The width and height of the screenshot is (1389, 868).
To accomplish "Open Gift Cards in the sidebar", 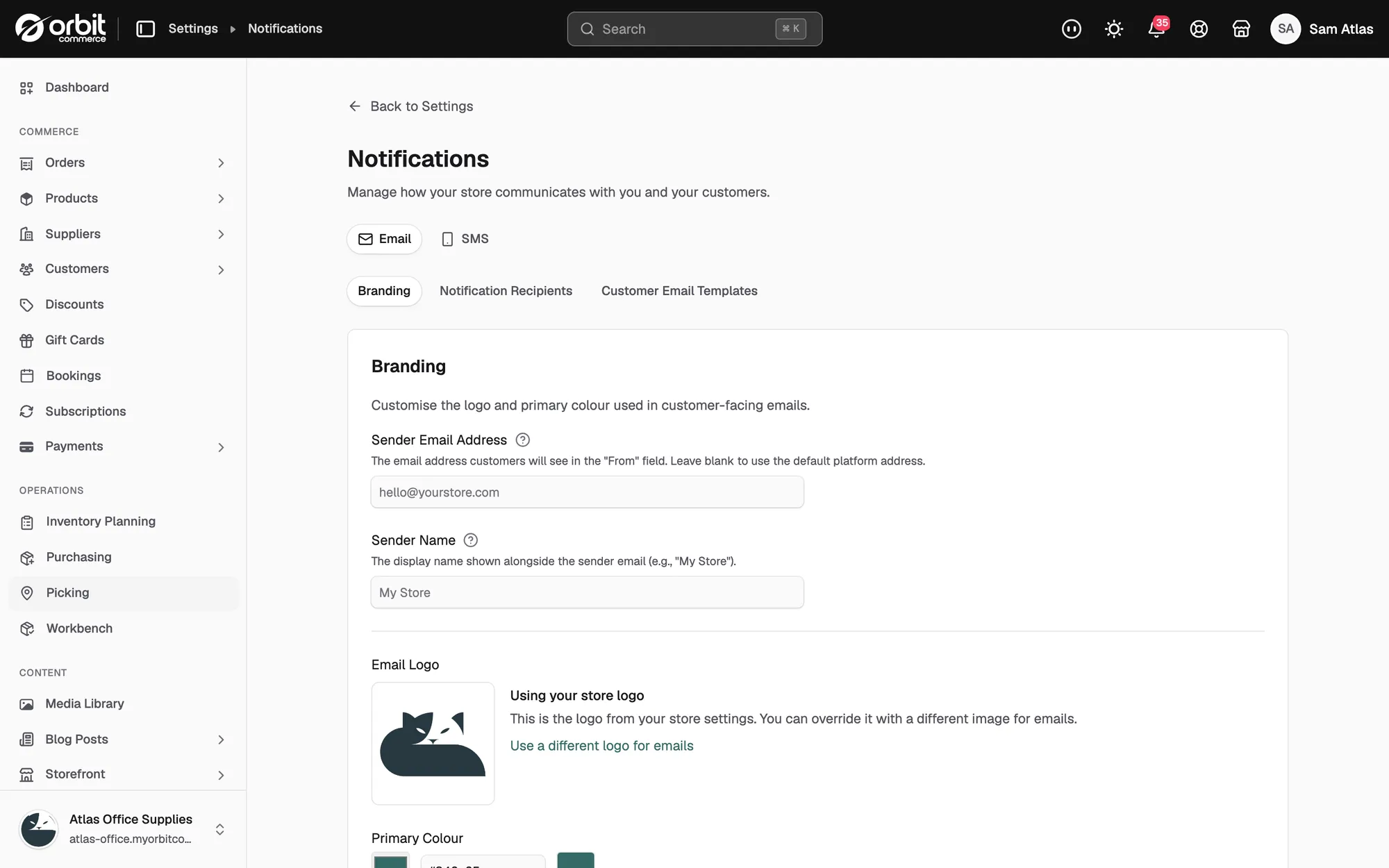I will click(123, 340).
